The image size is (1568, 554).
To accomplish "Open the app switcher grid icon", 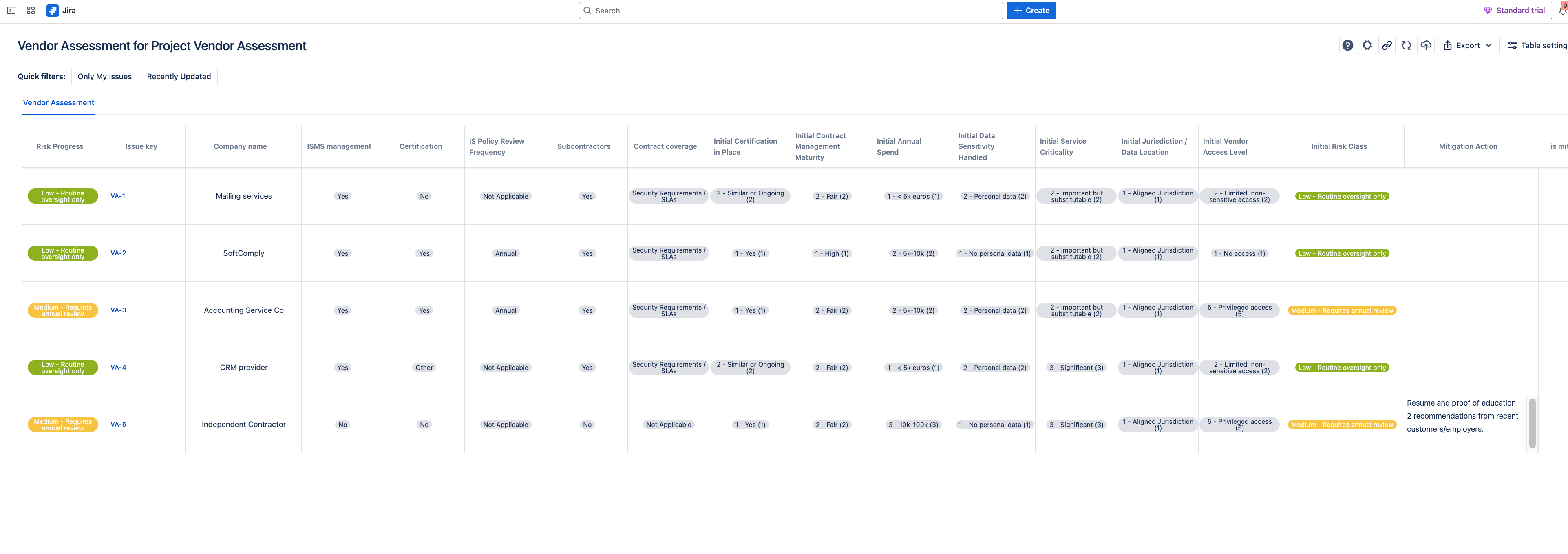I will (x=31, y=10).
